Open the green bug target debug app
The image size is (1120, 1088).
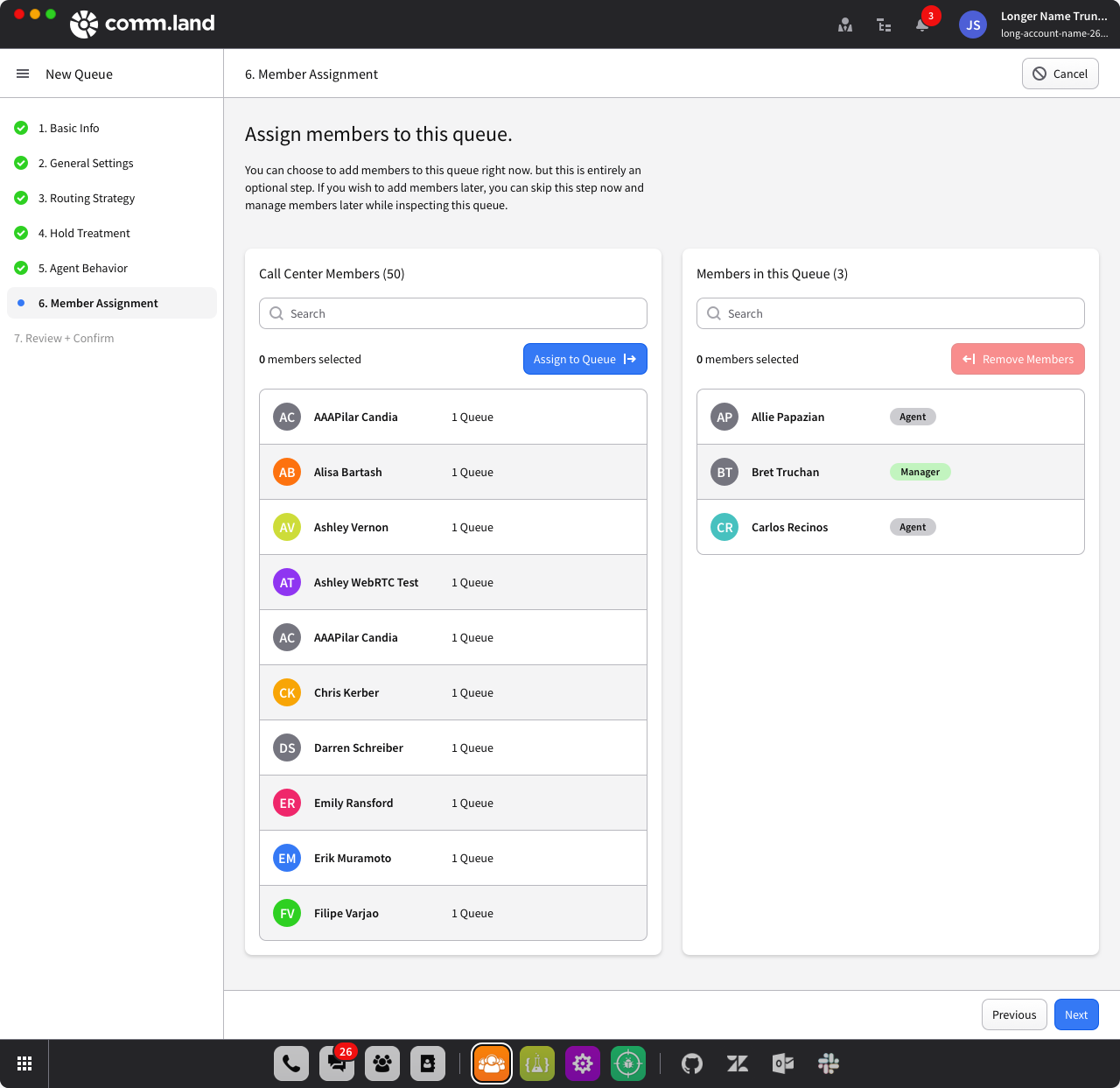point(628,1063)
